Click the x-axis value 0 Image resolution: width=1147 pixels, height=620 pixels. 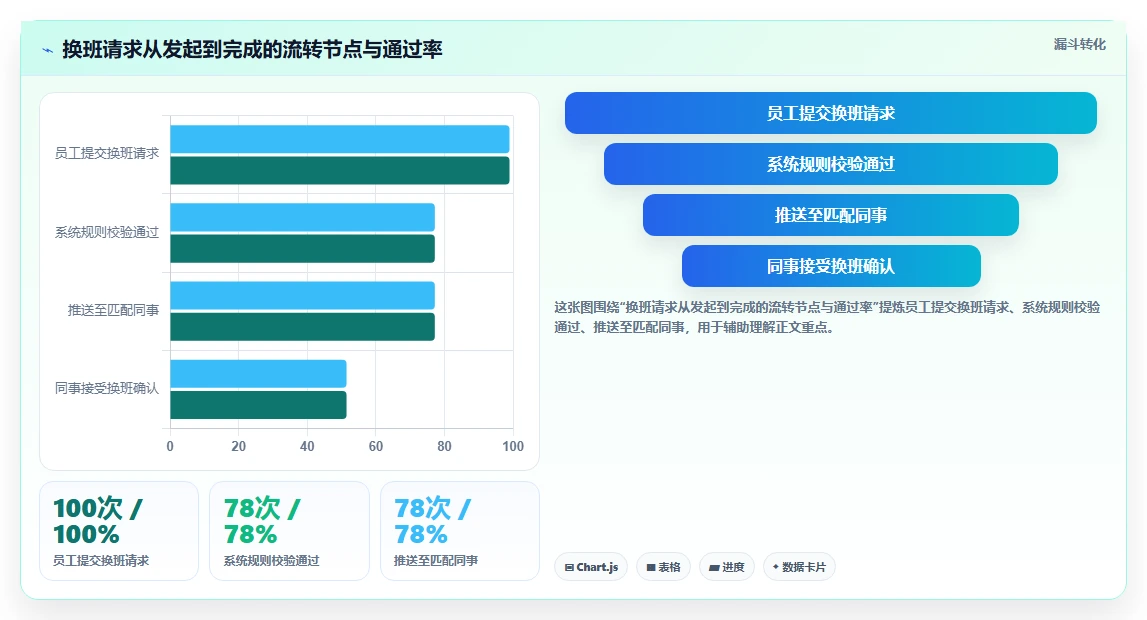click(170, 446)
